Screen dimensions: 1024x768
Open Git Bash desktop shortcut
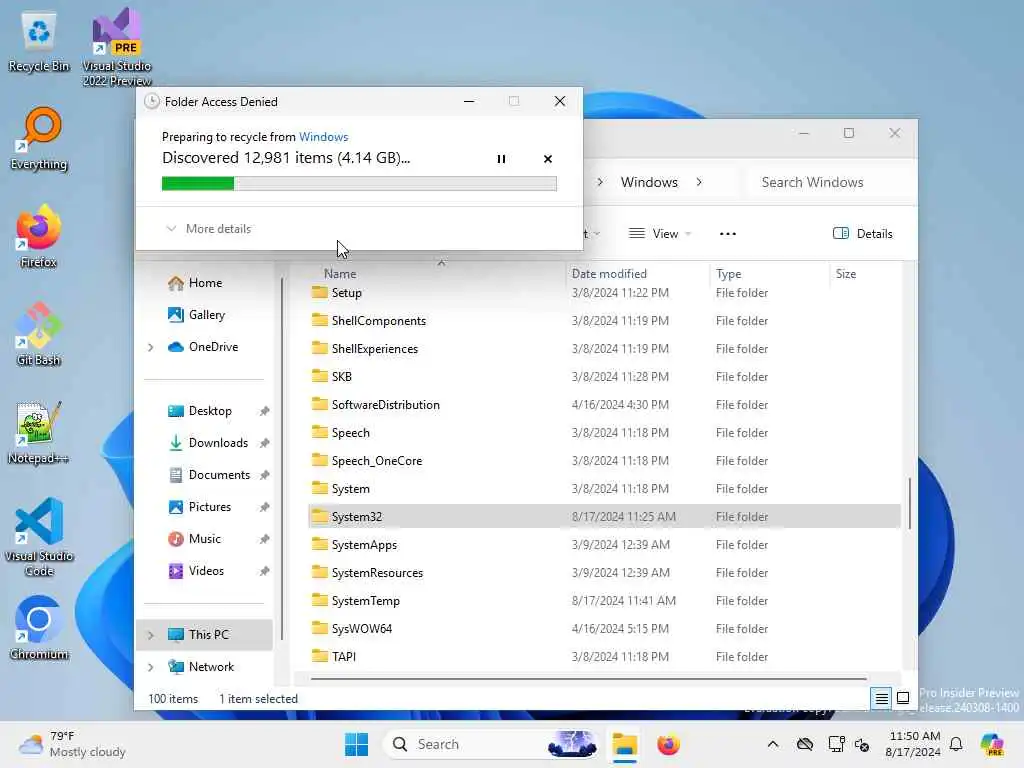point(39,334)
